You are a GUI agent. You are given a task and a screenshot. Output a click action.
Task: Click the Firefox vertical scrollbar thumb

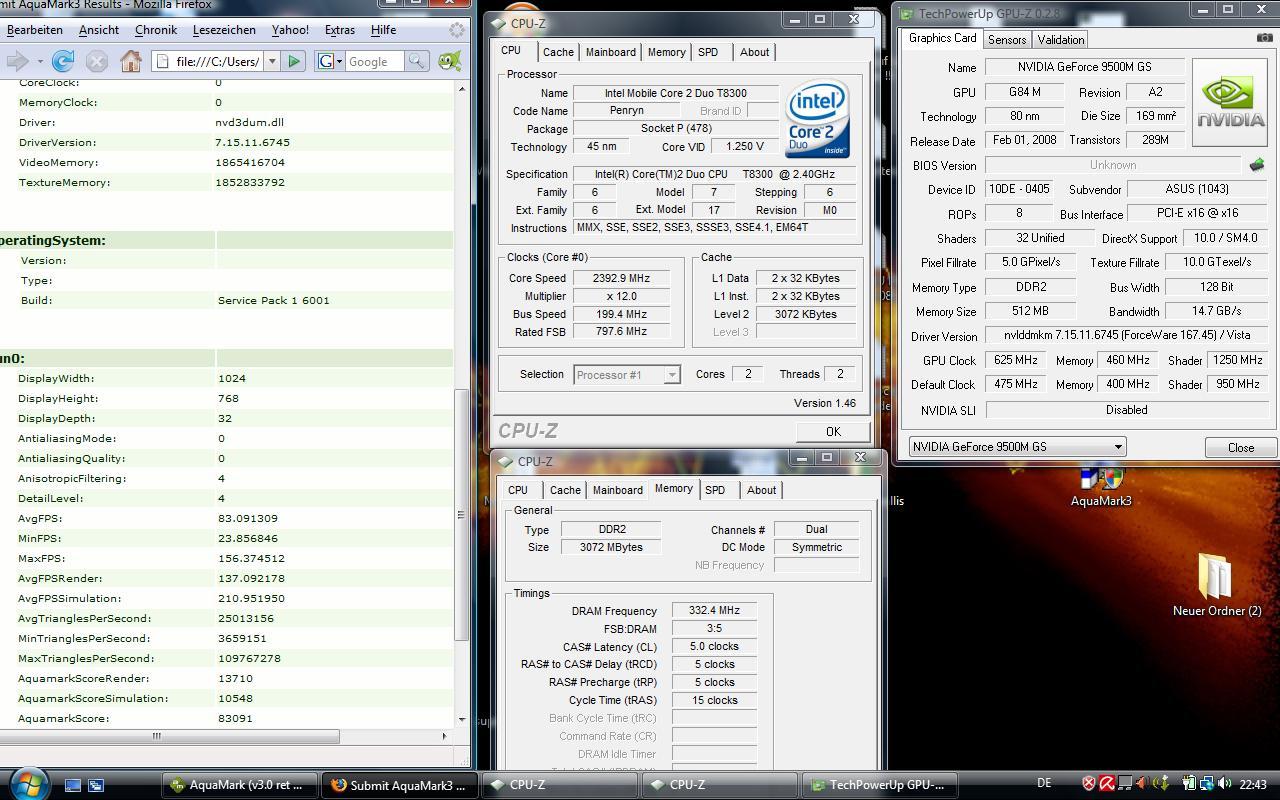pyautogui.click(x=461, y=515)
